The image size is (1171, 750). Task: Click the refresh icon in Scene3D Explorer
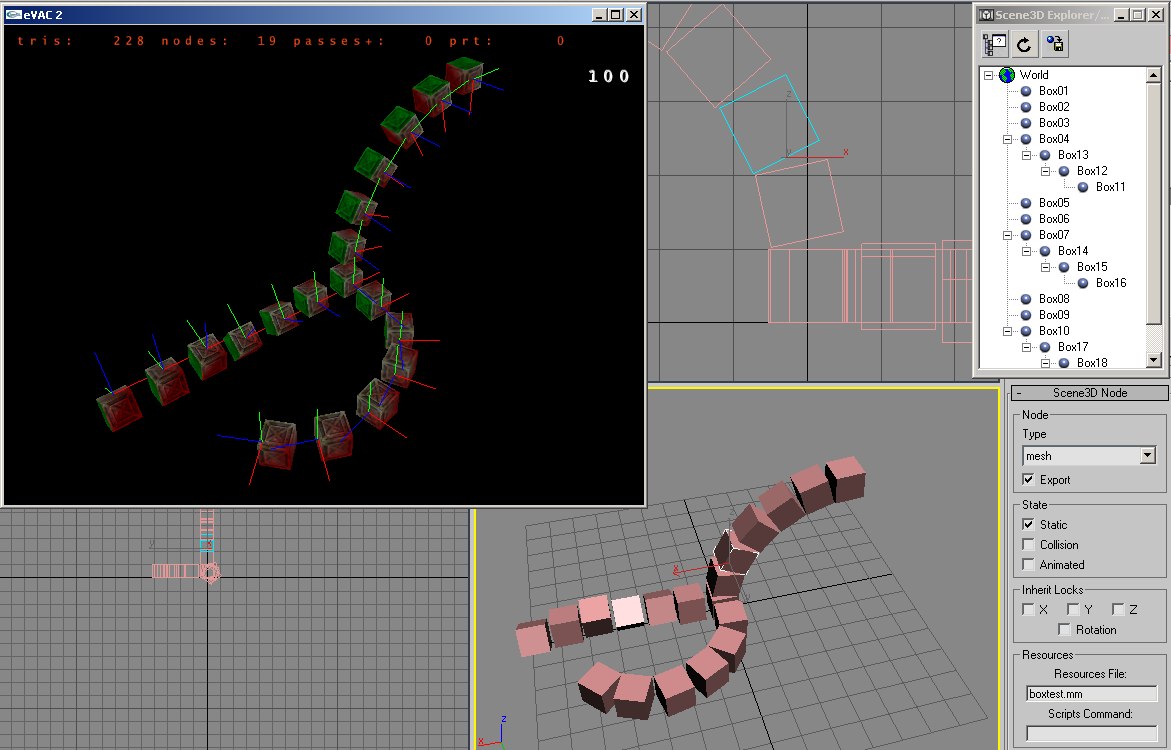[1024, 44]
